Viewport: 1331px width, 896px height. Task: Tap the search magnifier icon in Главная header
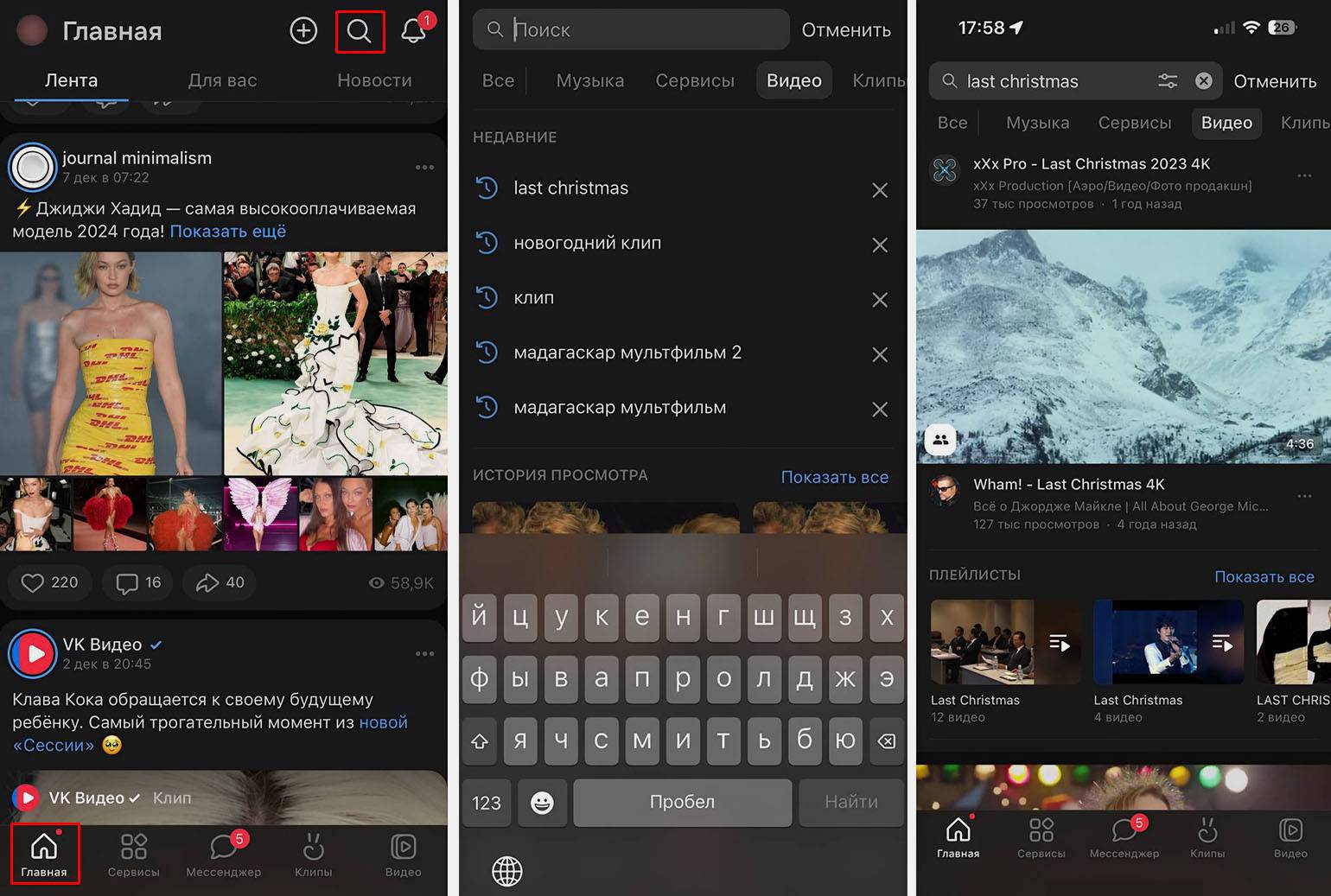click(360, 31)
